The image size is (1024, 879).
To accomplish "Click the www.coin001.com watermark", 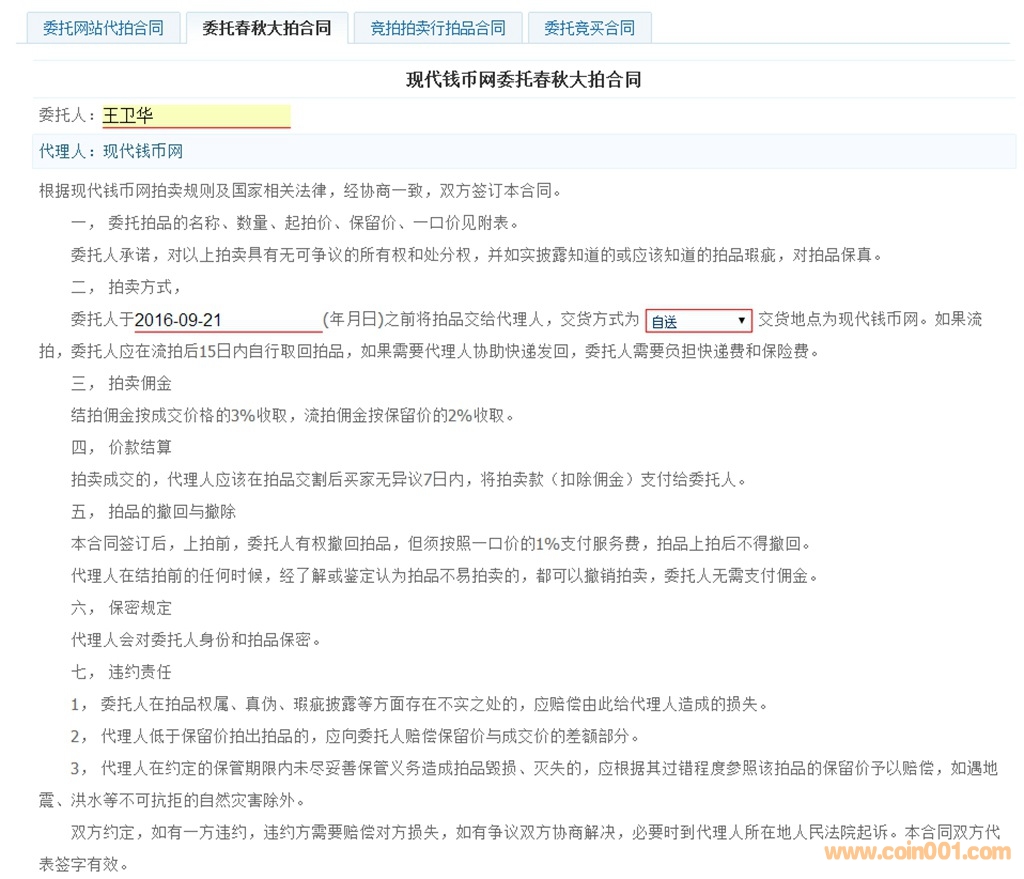I will (917, 852).
